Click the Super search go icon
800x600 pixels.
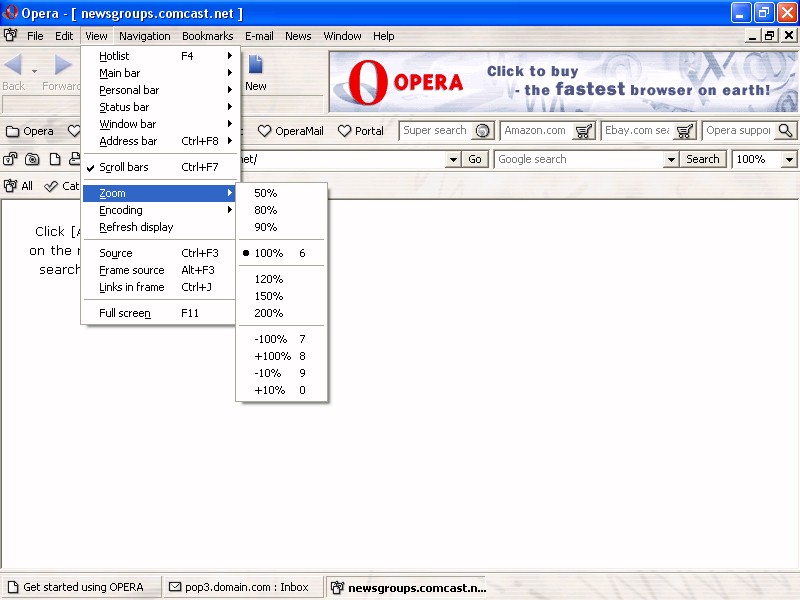483,131
